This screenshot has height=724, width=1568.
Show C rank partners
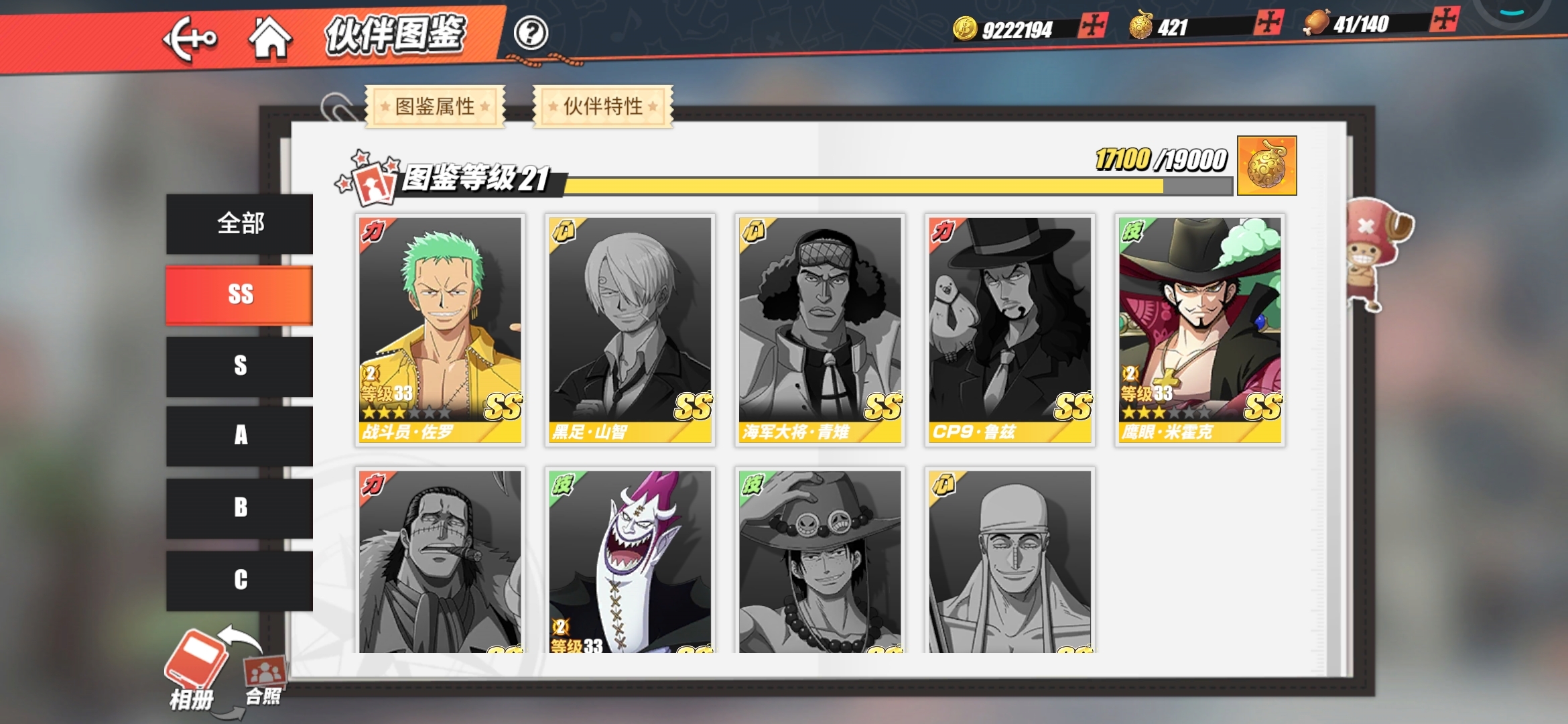tap(240, 581)
